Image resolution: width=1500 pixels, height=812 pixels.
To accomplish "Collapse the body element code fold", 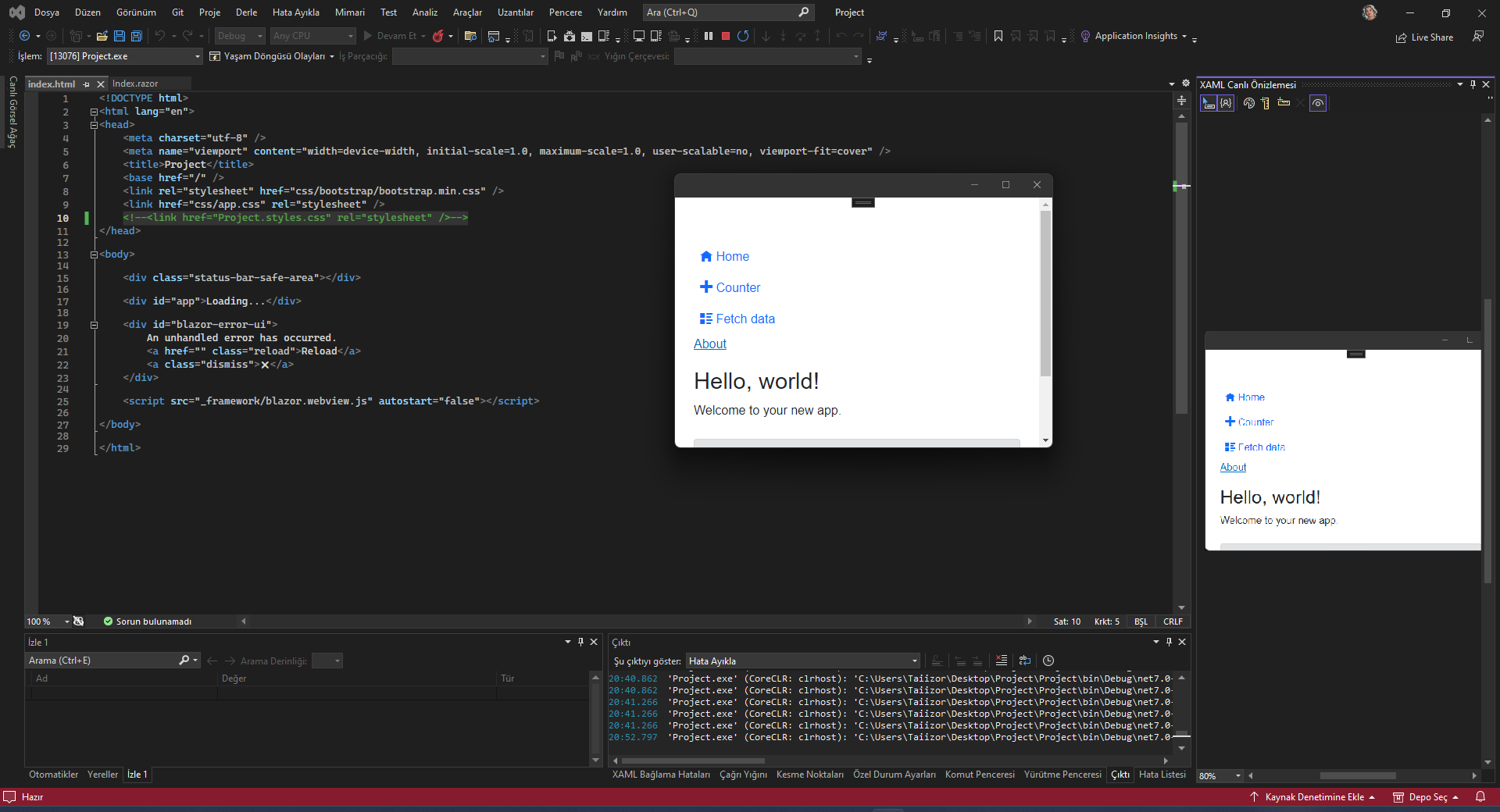I will click(94, 254).
